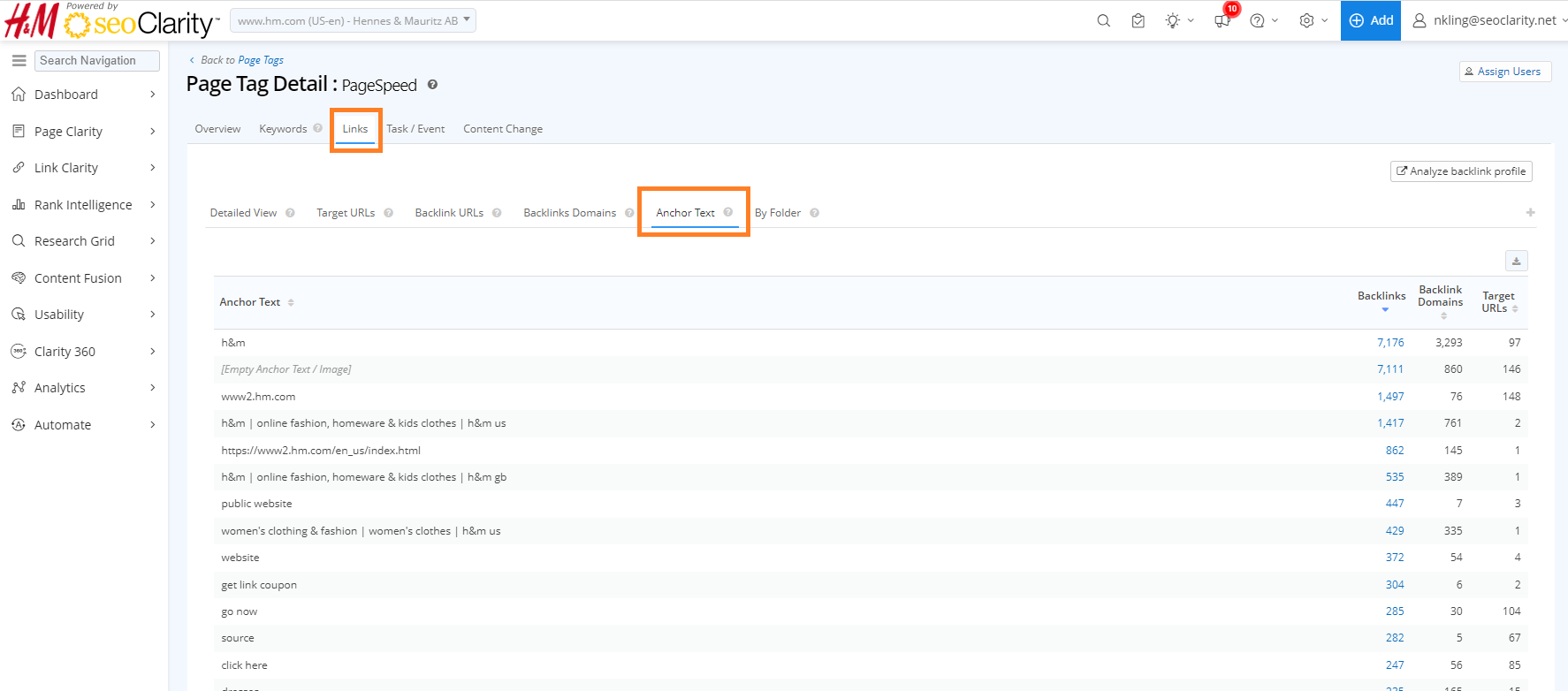Open the domain selector dropdown www.hm.com

point(353,20)
